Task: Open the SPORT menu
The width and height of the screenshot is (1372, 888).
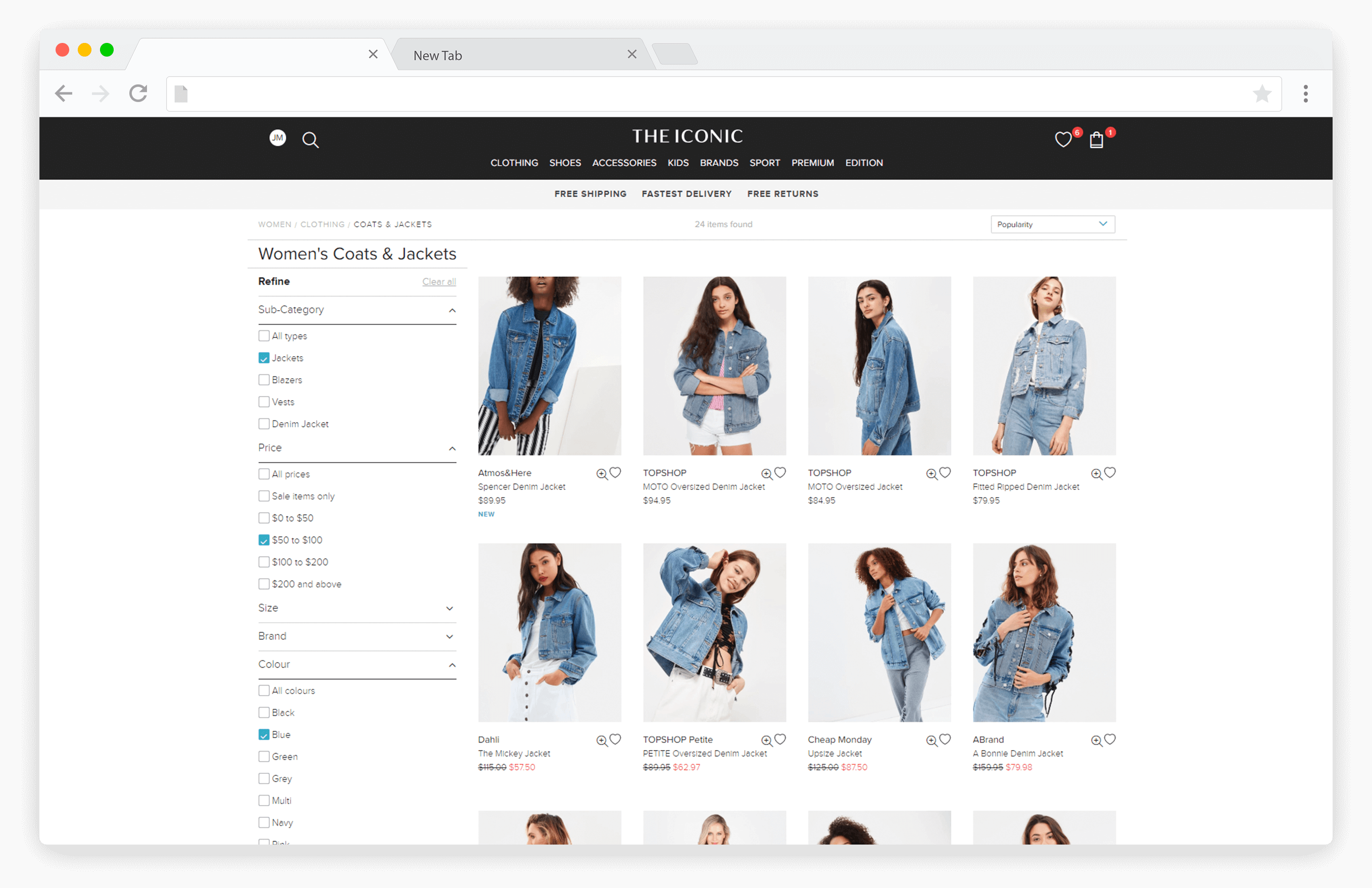Action: pos(764,163)
